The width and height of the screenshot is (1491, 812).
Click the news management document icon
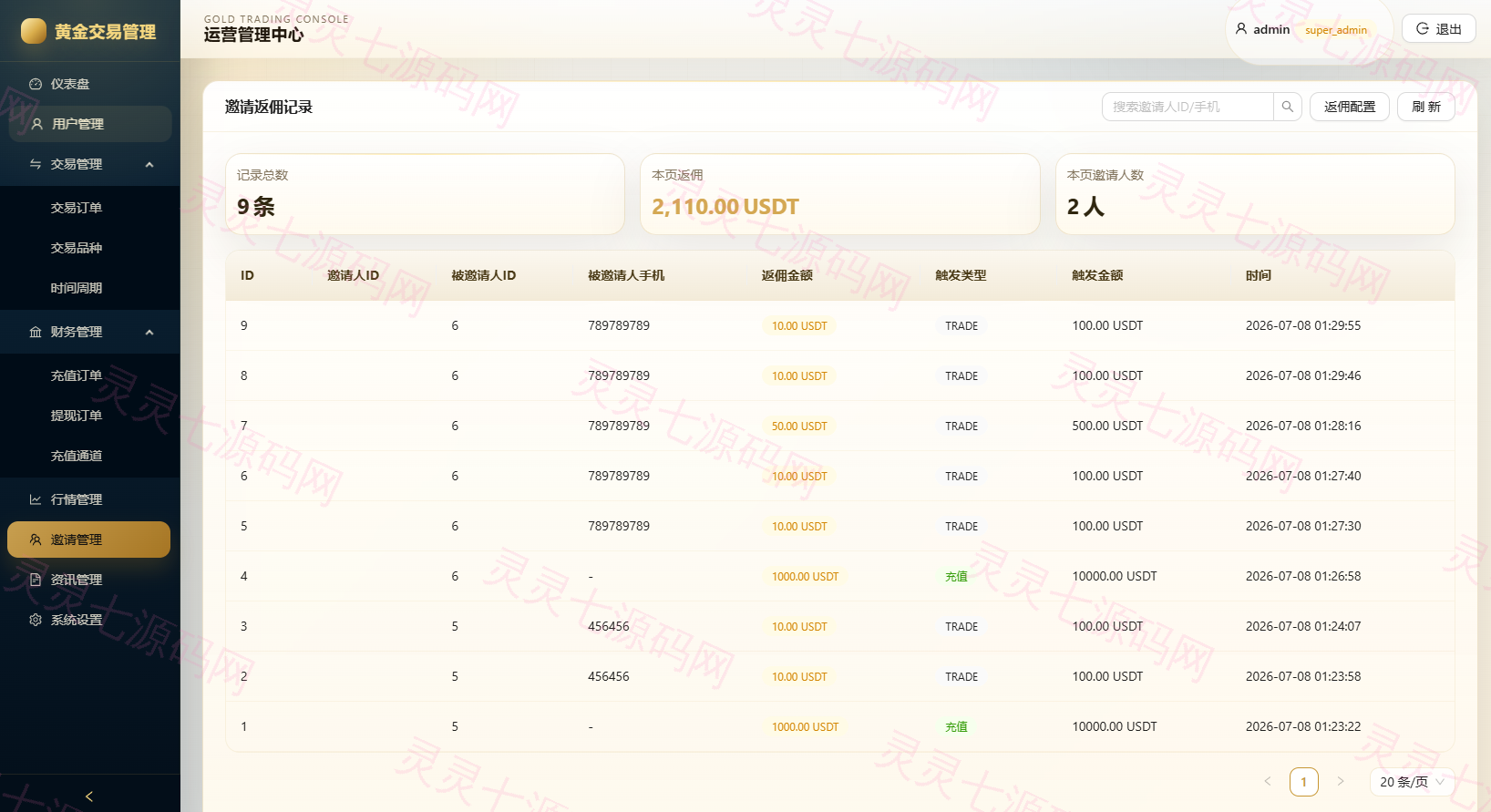(36, 580)
